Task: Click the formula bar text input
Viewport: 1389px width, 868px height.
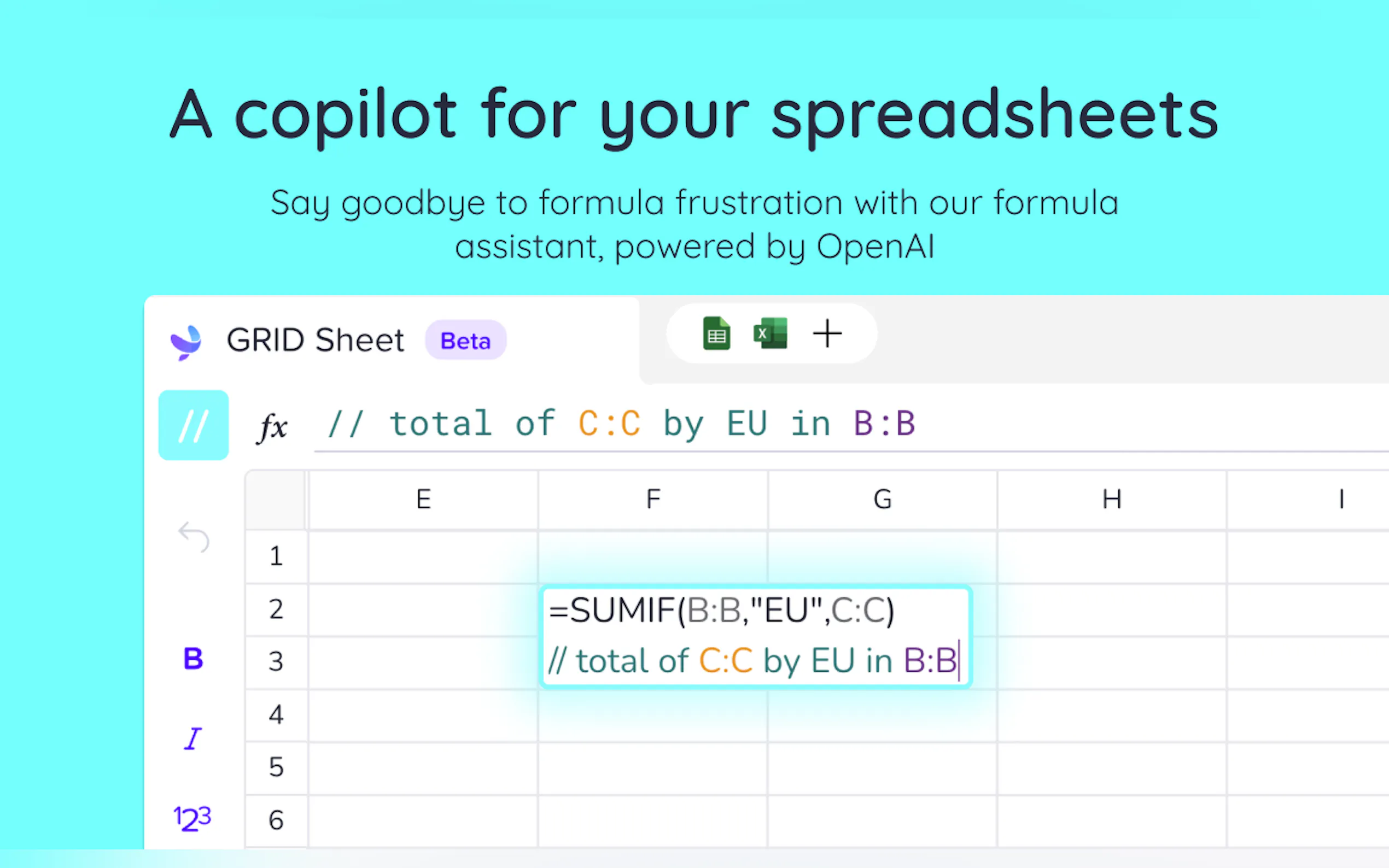Action: tap(804, 425)
